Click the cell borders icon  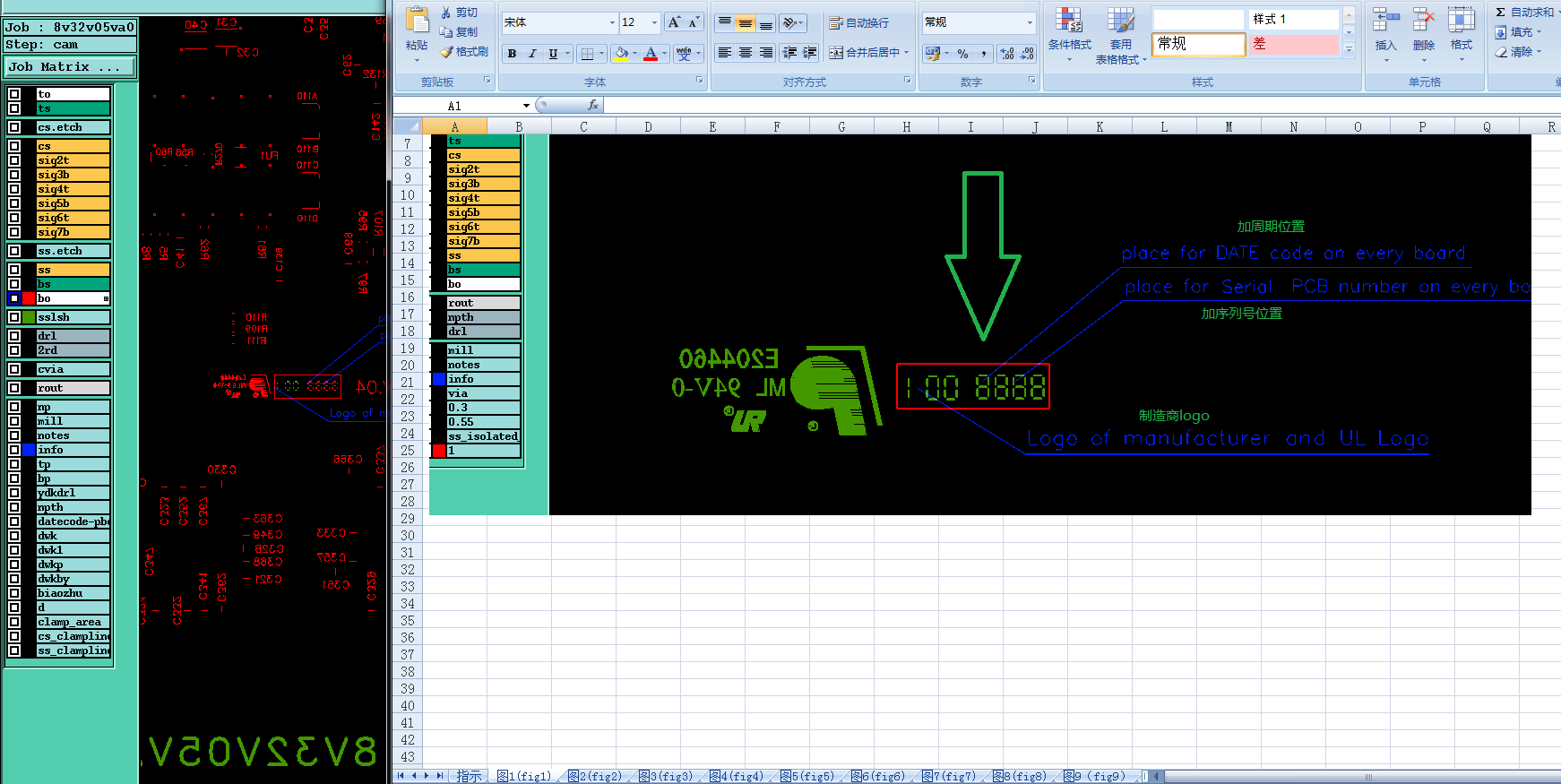click(587, 54)
